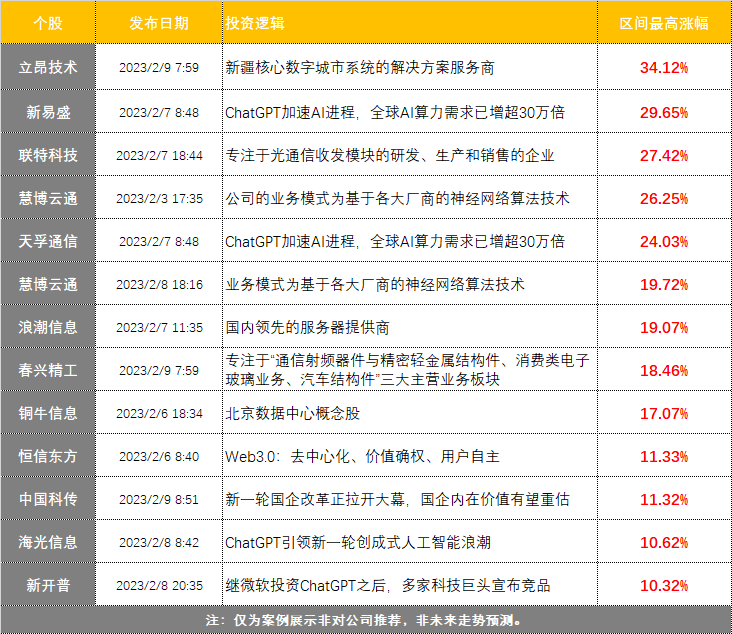Click the date 2023/2/7 18:44
Viewport: 732px width, 634px height.
coord(159,155)
